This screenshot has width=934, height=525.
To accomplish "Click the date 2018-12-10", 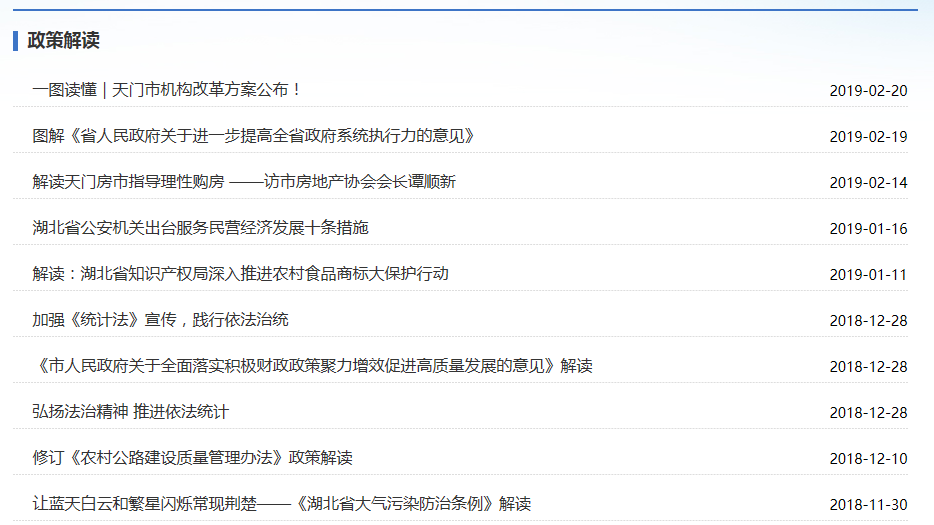I will click(x=868, y=459).
